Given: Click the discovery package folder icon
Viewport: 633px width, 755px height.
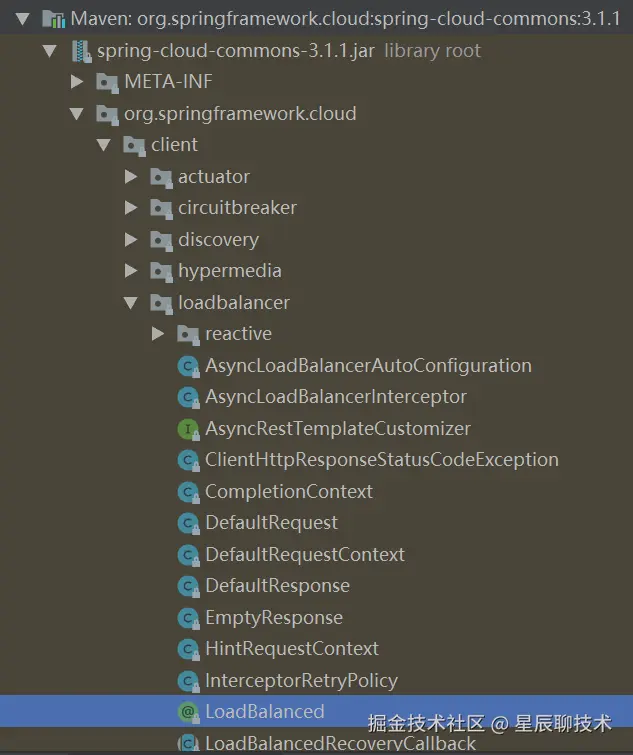Looking at the screenshot, I should click(x=161, y=241).
